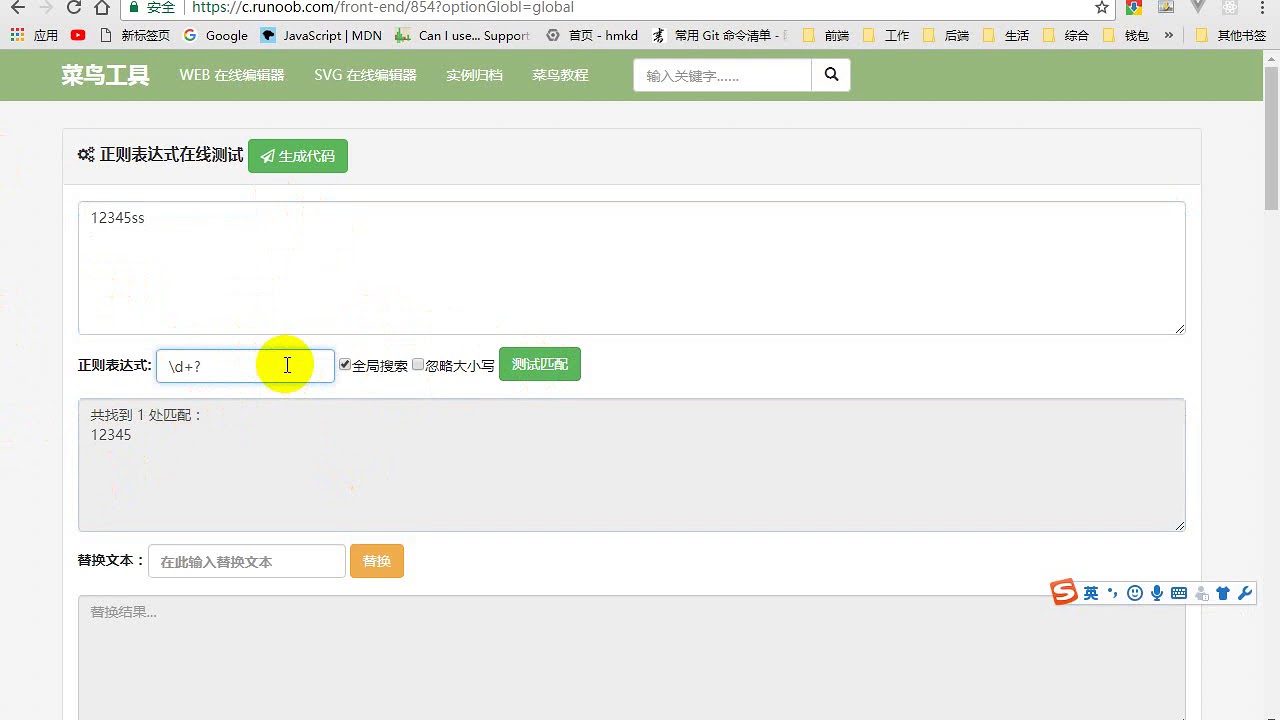The width and height of the screenshot is (1280, 720).
Task: Click the scrollbar up arrow
Action: tap(1272, 58)
